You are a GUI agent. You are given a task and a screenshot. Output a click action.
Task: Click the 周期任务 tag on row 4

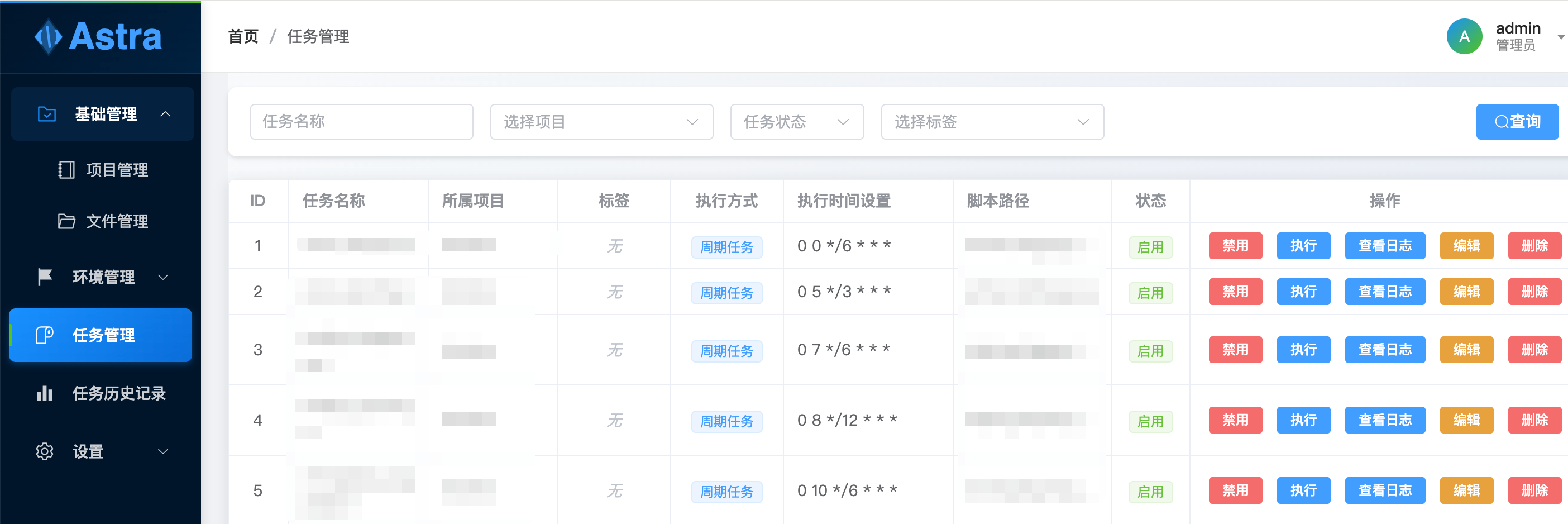click(x=726, y=421)
